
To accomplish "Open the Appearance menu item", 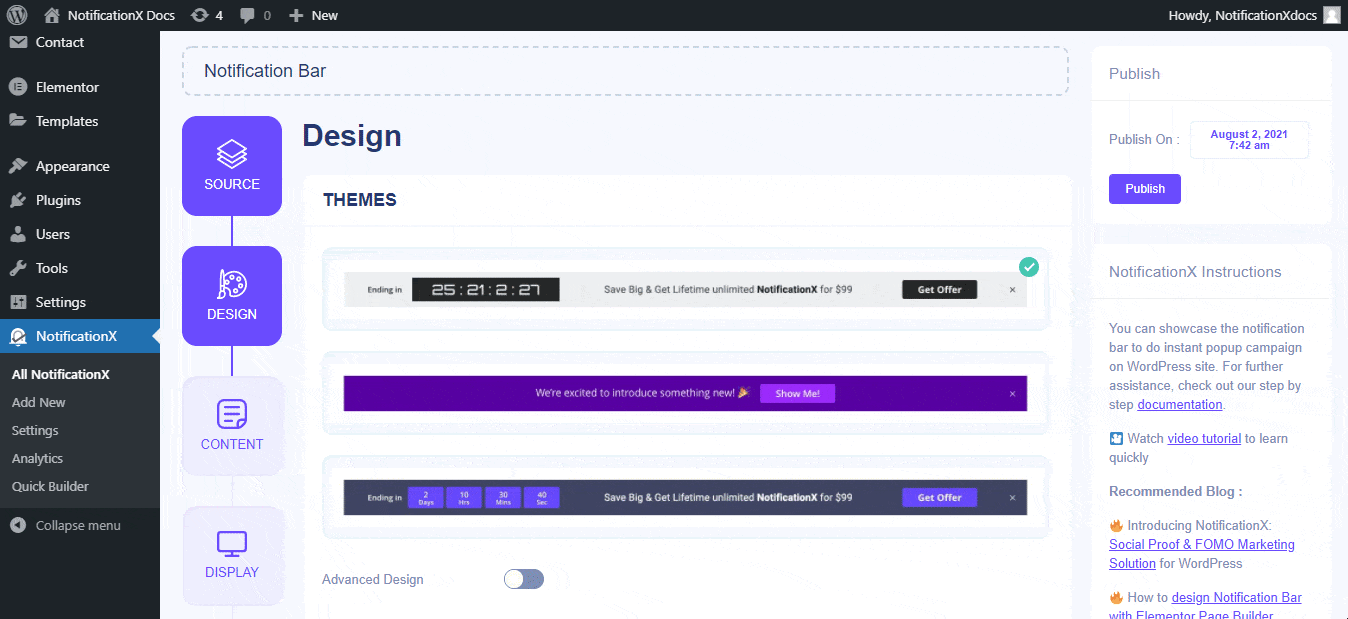I will point(80,166).
